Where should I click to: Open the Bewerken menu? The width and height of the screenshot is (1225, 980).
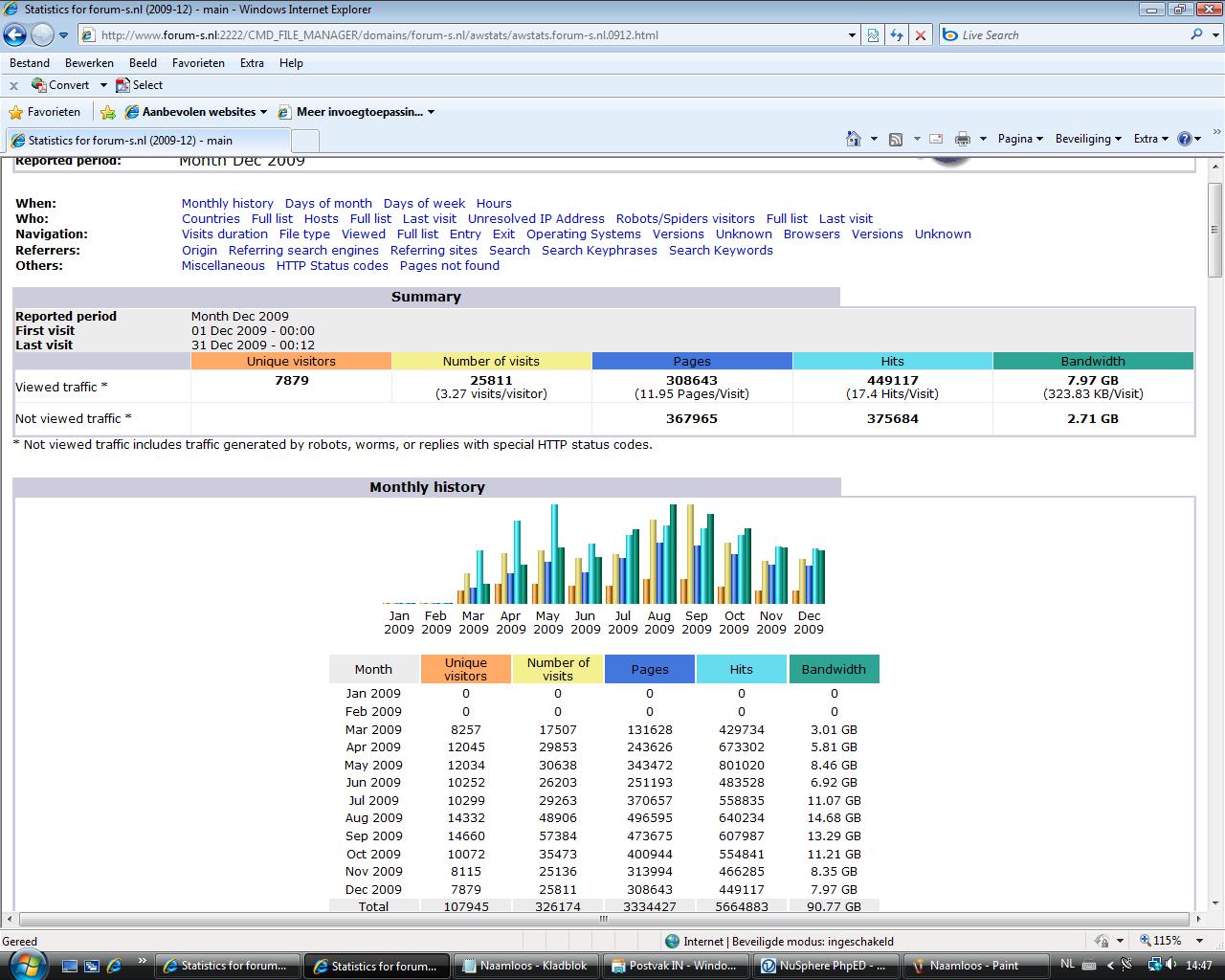coord(89,63)
